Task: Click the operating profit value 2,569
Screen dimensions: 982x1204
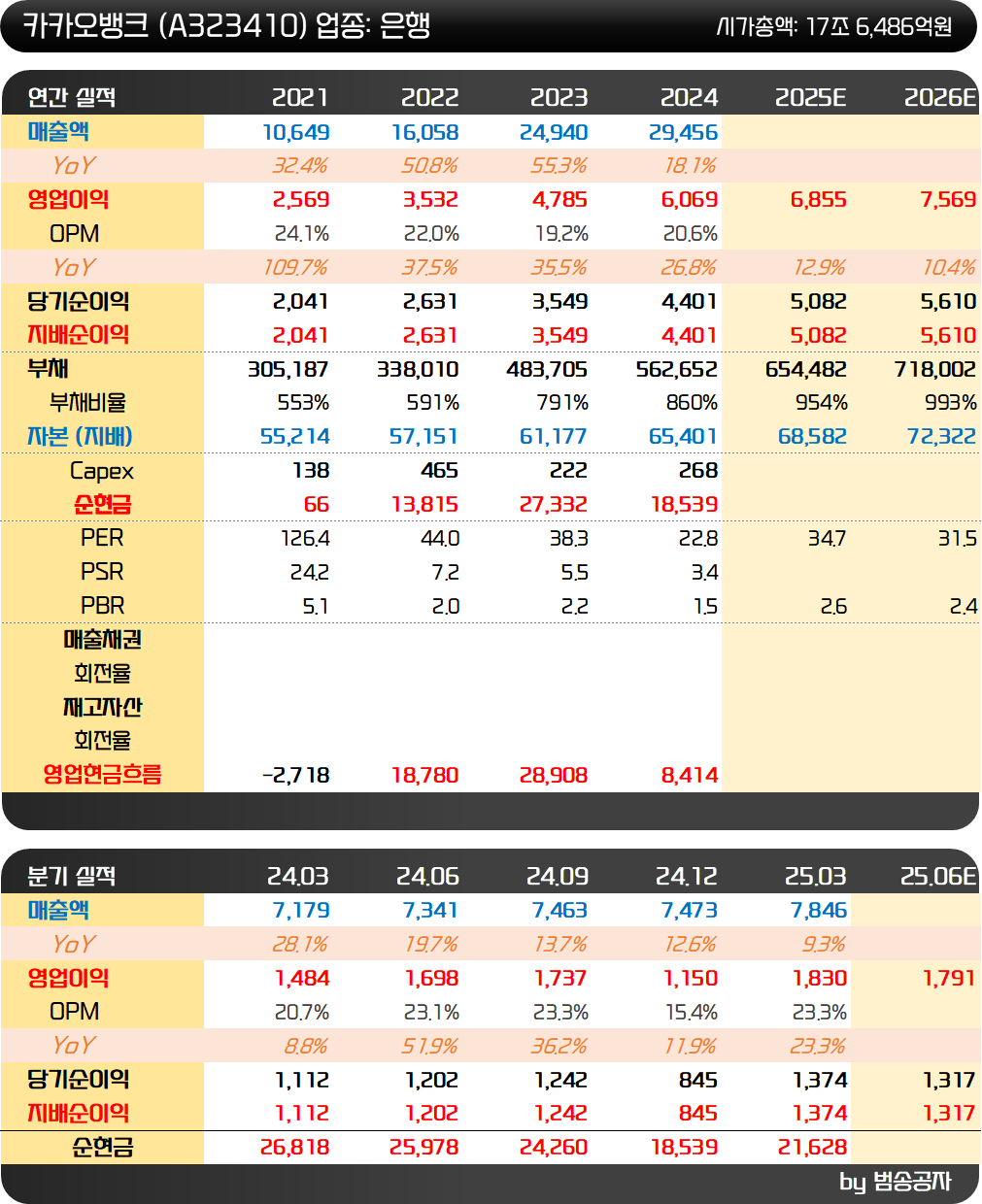Action: [x=301, y=200]
